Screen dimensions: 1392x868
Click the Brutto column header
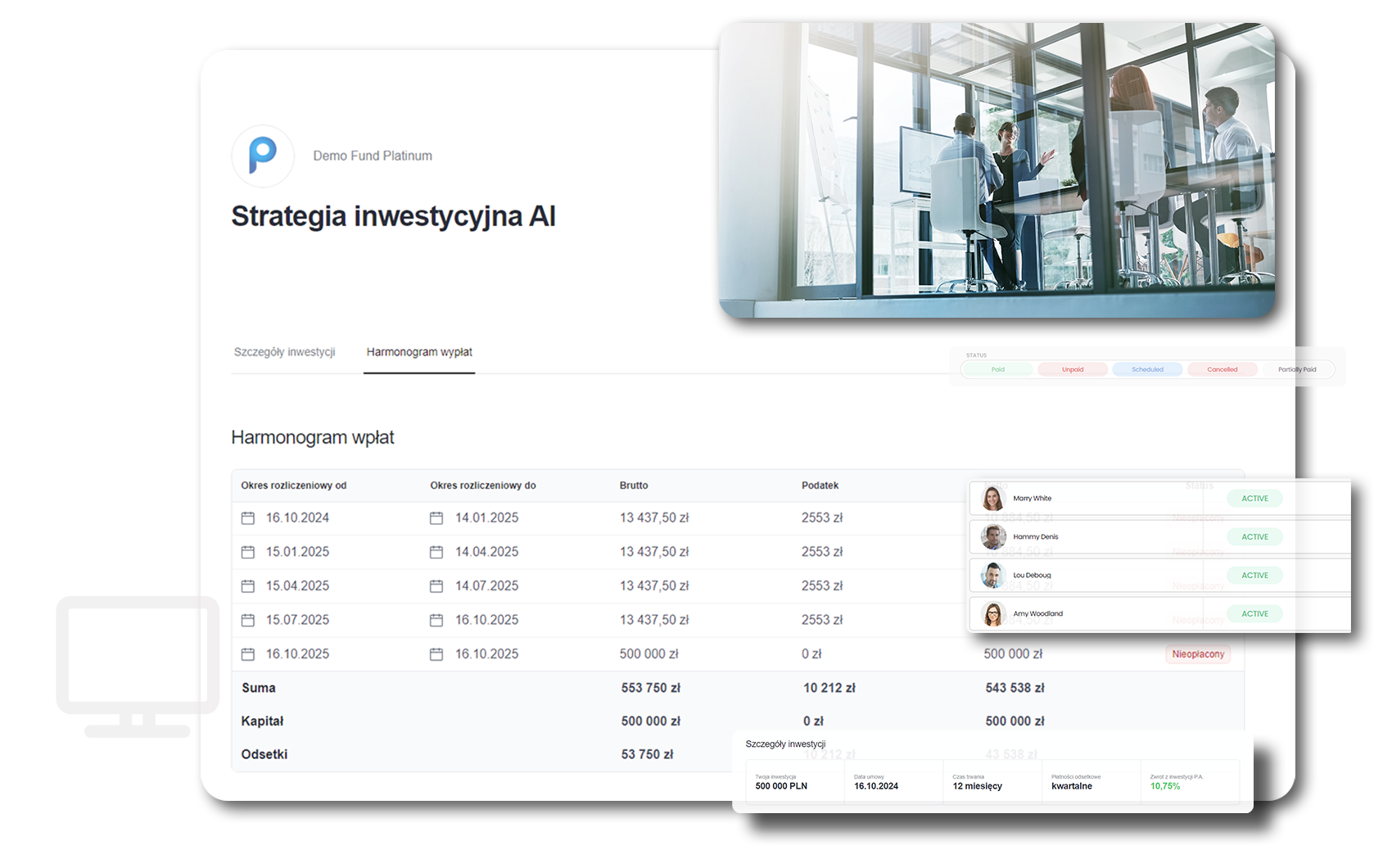coord(634,486)
